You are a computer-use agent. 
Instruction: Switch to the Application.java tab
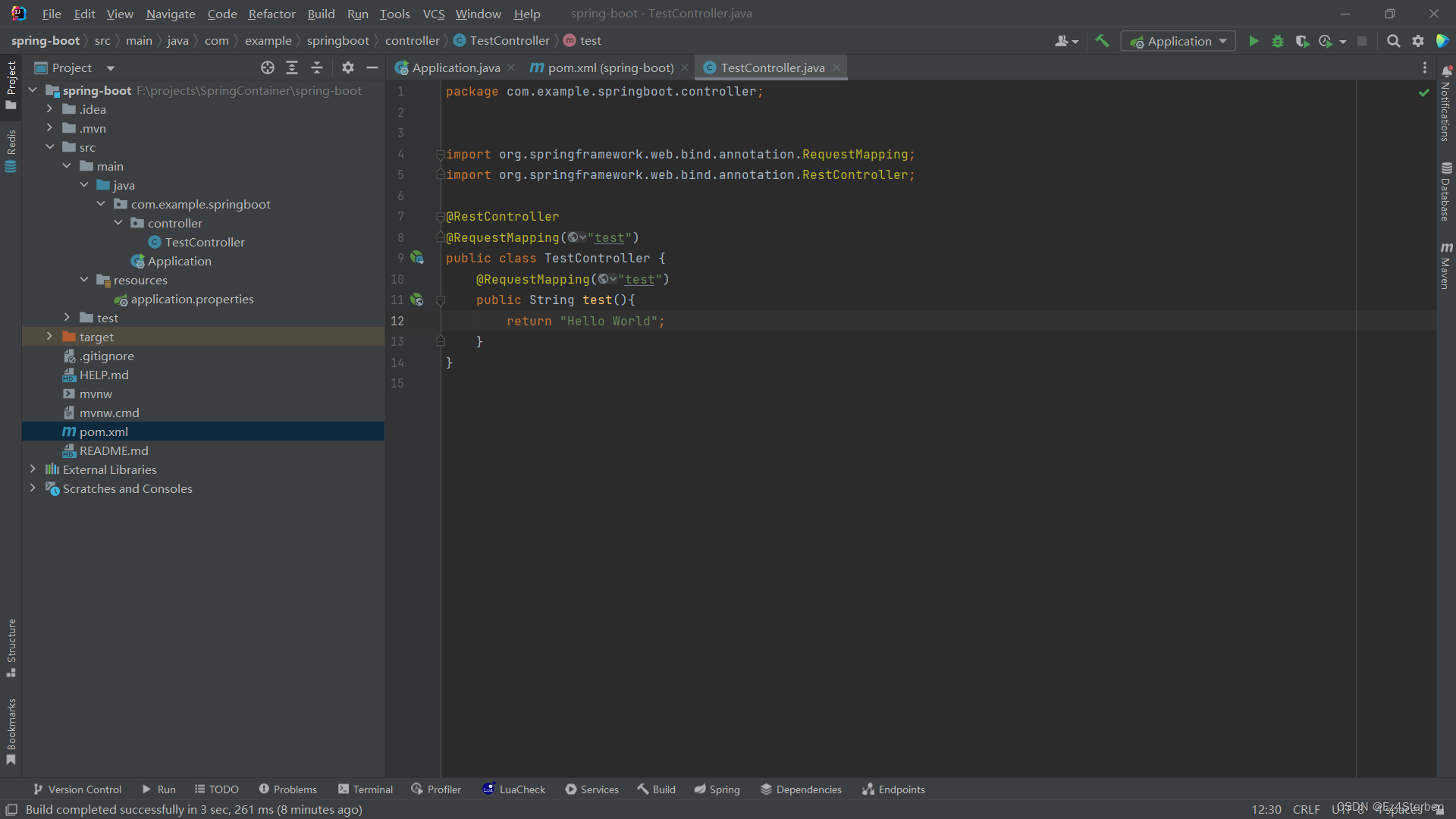click(455, 67)
